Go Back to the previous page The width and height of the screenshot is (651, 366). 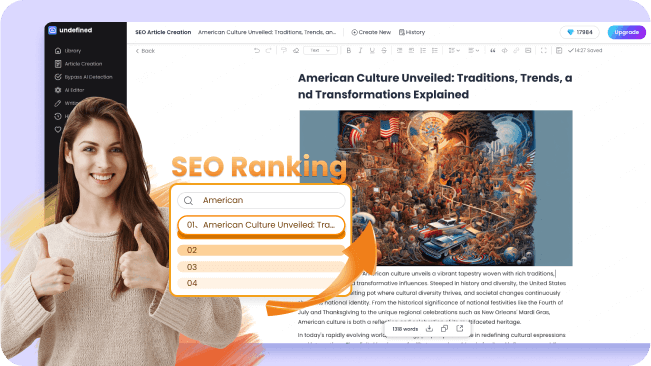(x=145, y=51)
